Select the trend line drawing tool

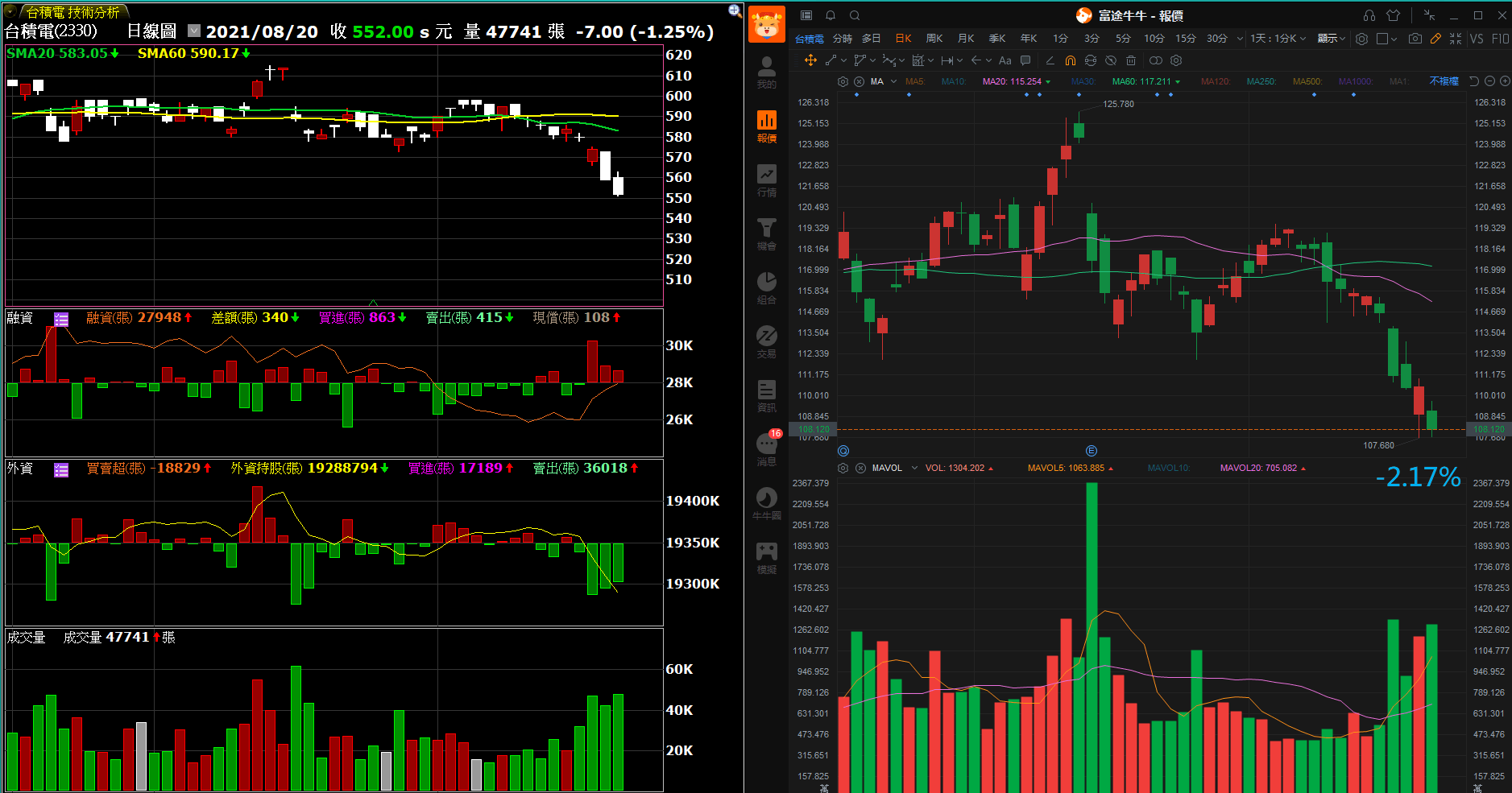(831, 60)
